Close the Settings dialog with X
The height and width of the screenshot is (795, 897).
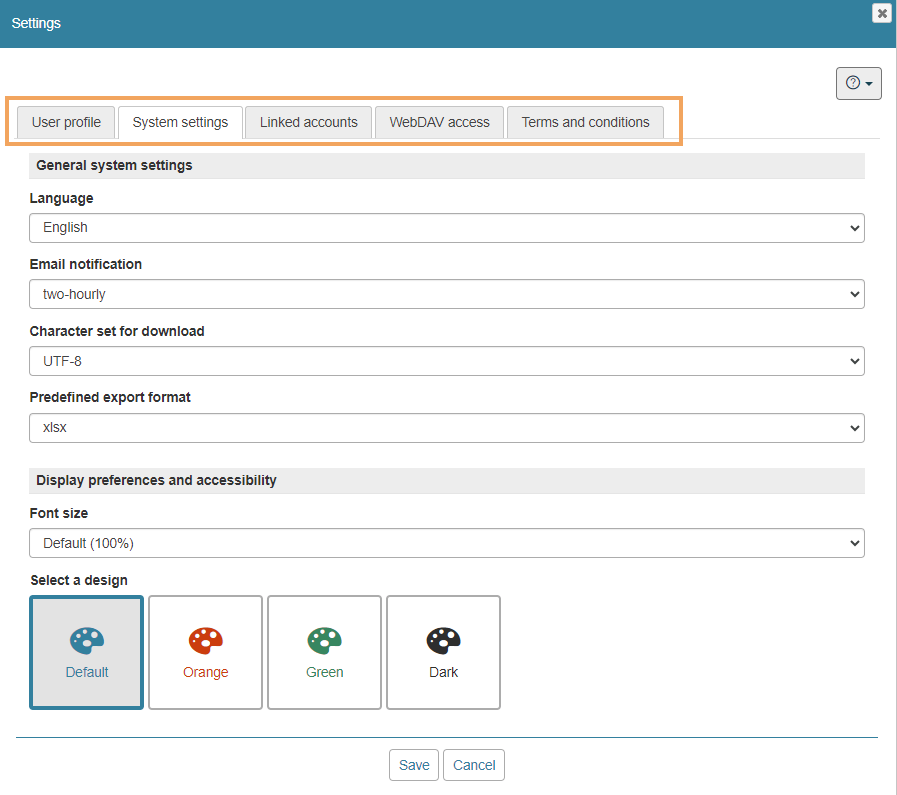click(x=881, y=13)
